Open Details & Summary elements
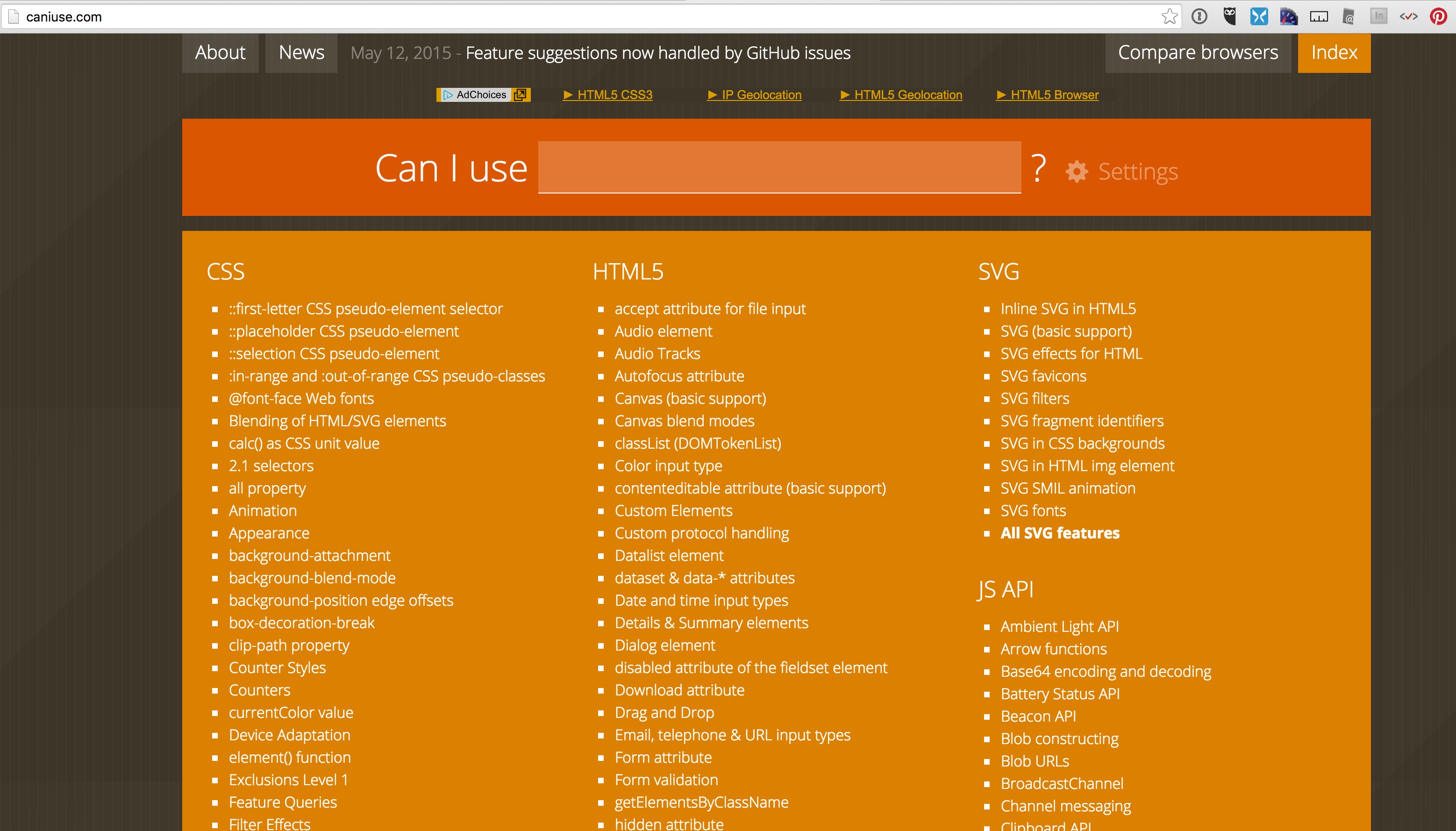Image resolution: width=1456 pixels, height=831 pixels. tap(712, 623)
